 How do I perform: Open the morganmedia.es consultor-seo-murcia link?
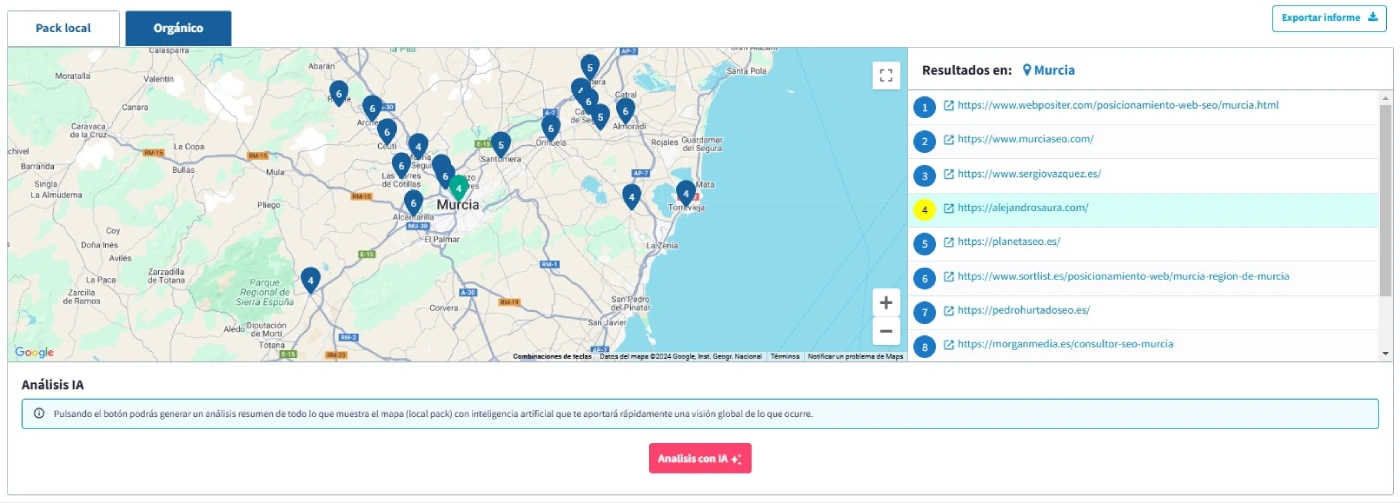pos(1065,344)
